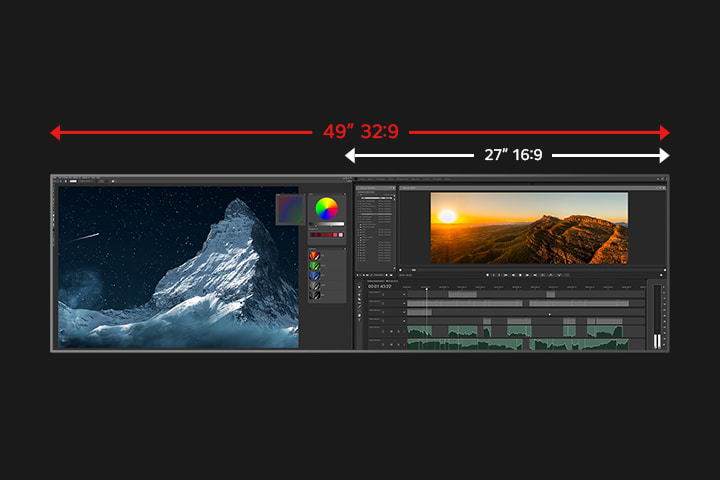Click the audio level meter
720x480 pixels.
click(657, 318)
